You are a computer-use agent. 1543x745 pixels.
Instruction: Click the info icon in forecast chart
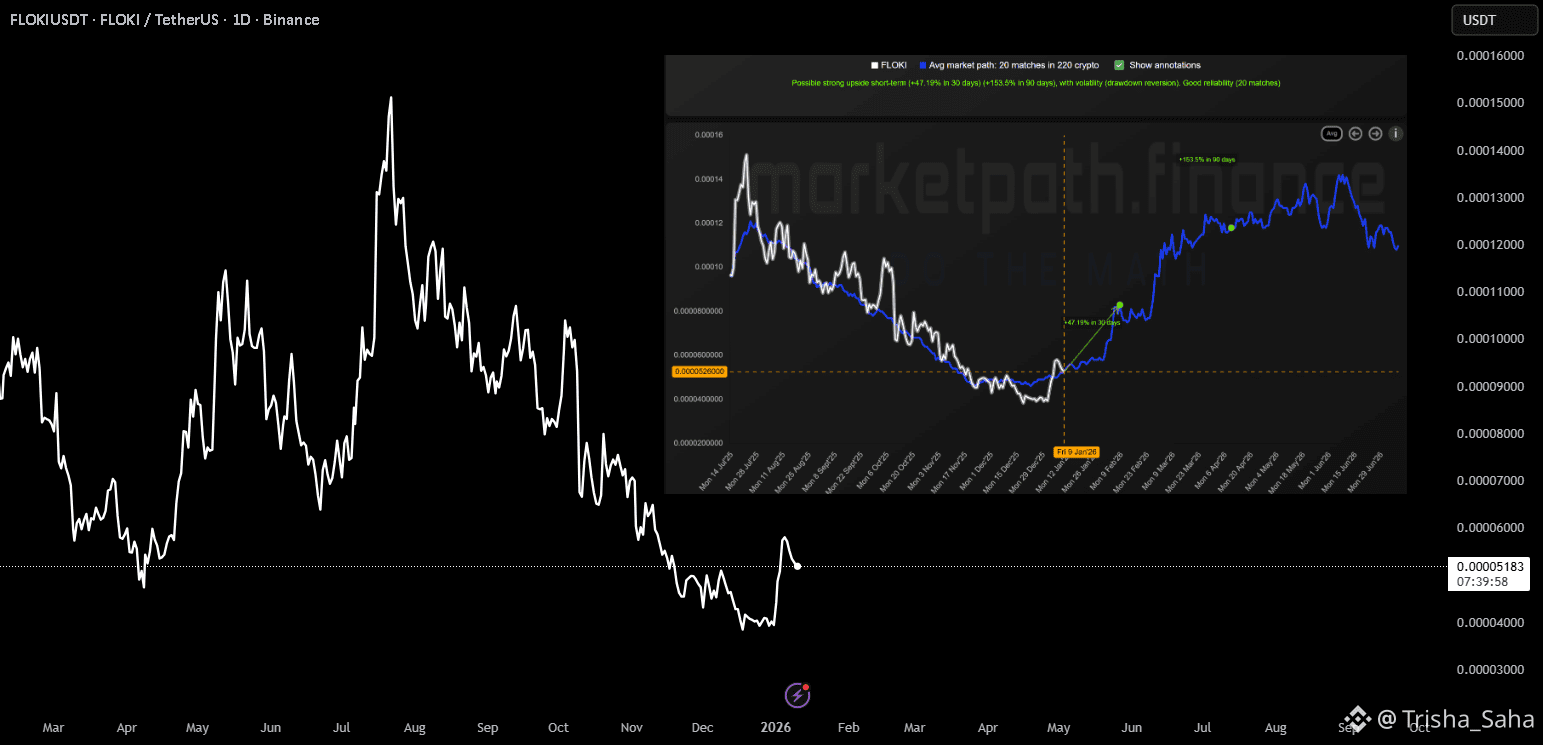coord(1396,134)
